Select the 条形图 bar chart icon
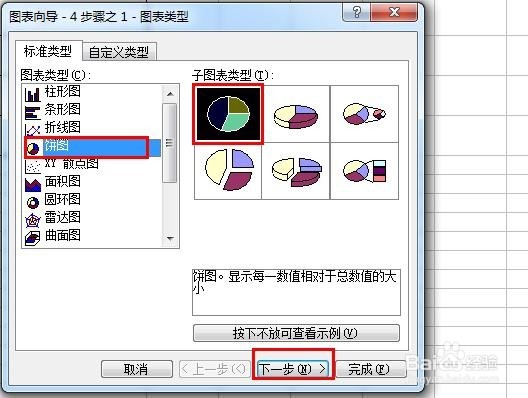Viewport: 528px width, 398px height. pos(33,112)
